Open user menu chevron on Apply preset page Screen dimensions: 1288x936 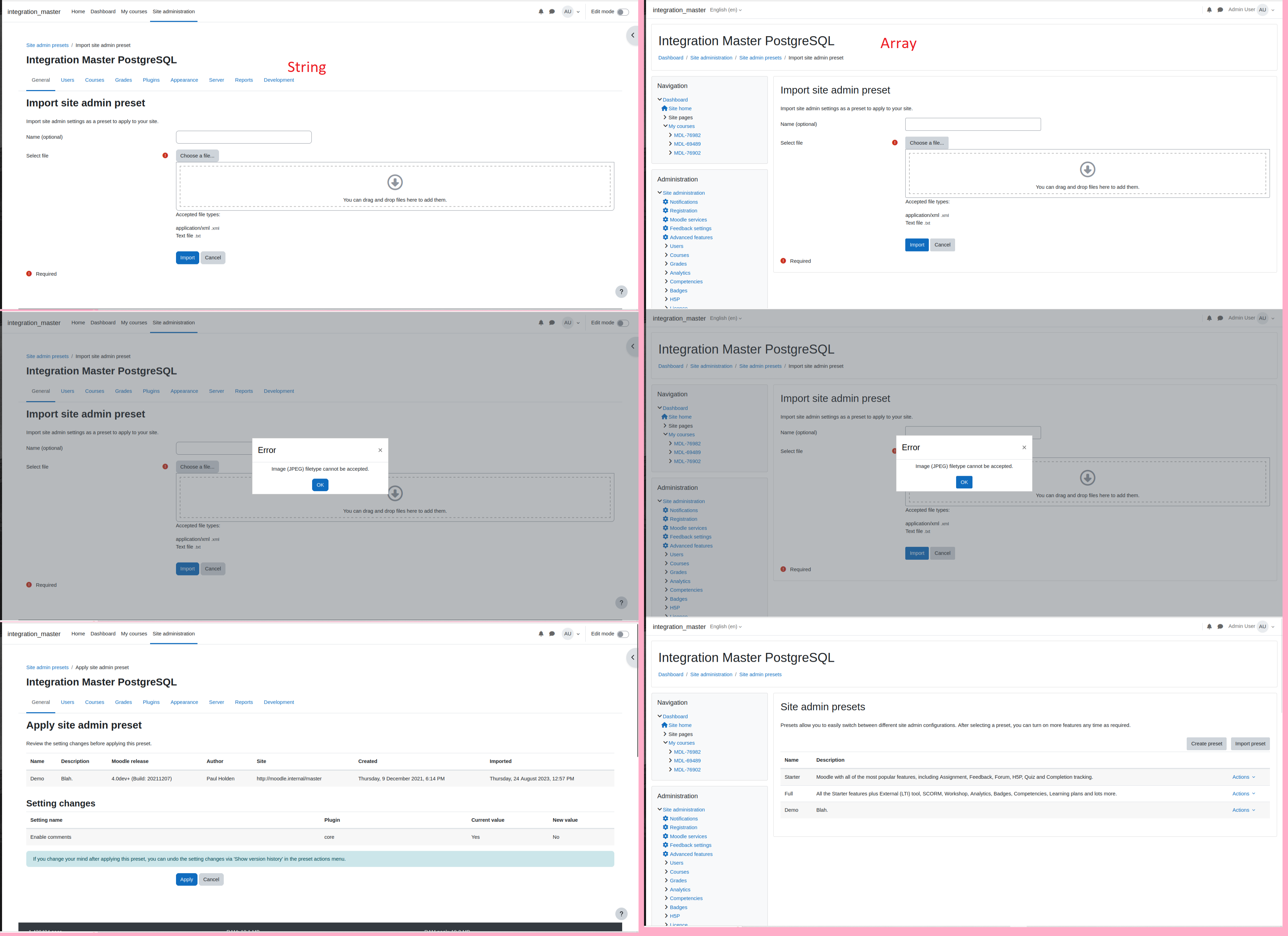pyautogui.click(x=578, y=634)
